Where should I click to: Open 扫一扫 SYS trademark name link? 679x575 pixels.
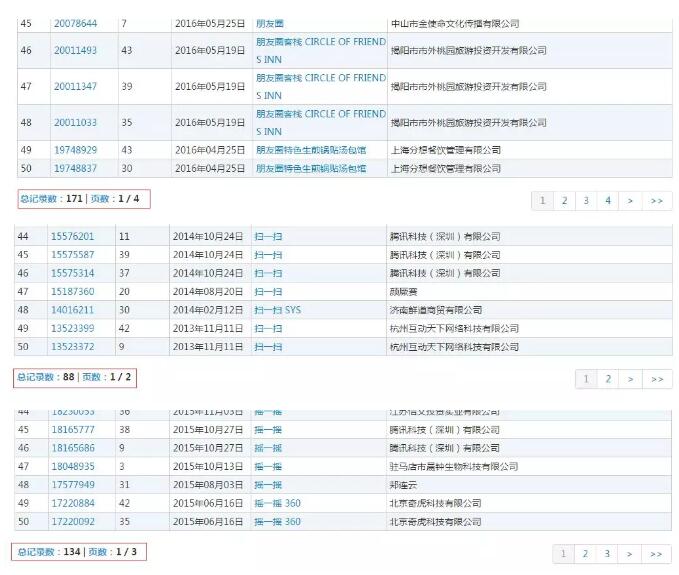coord(278,310)
